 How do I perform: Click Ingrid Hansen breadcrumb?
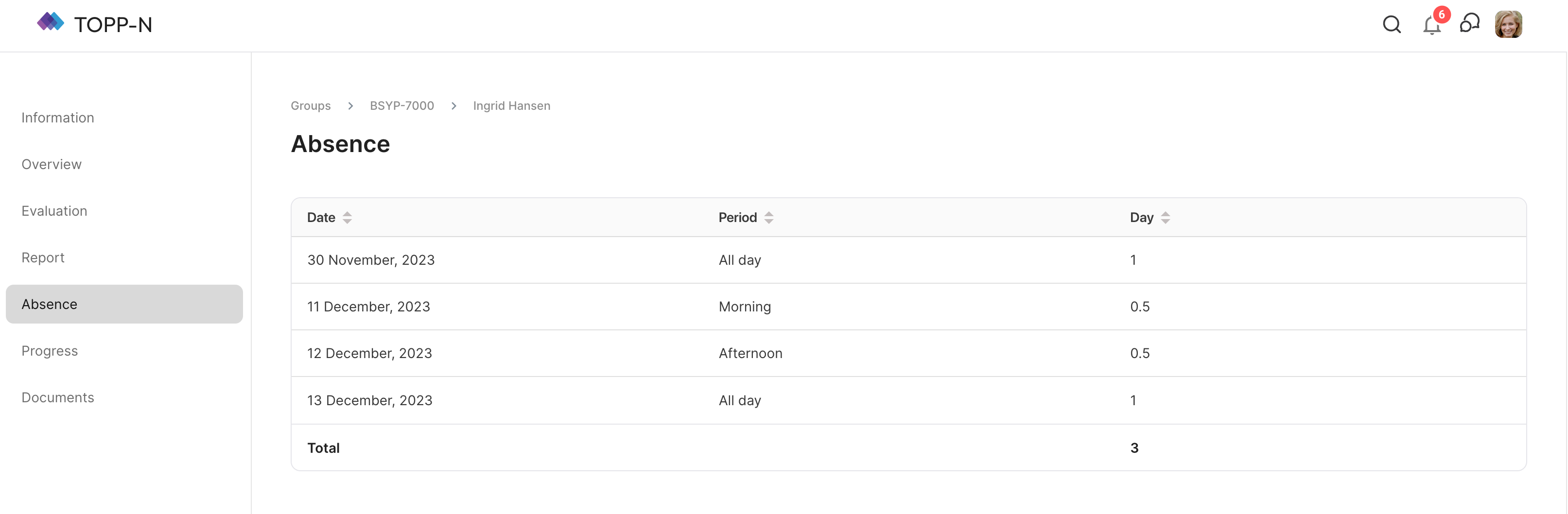[x=511, y=106]
